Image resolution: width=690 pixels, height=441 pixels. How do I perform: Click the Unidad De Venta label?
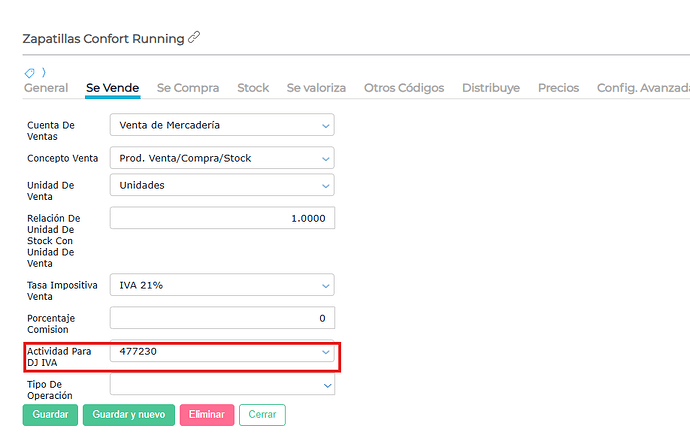click(51, 191)
